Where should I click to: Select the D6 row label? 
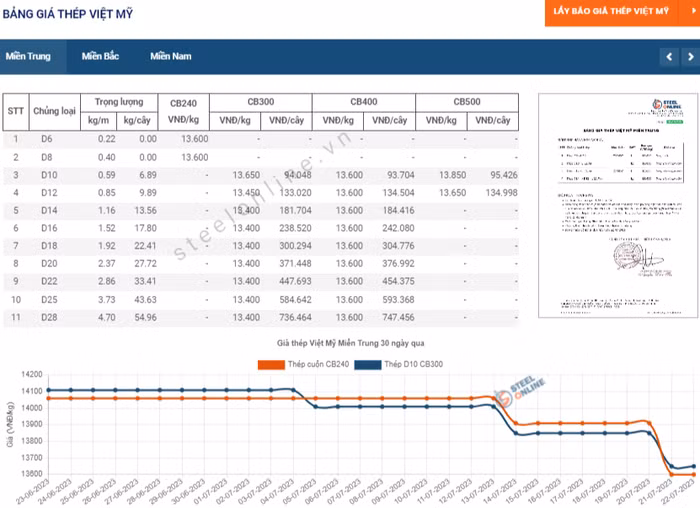tap(47, 139)
